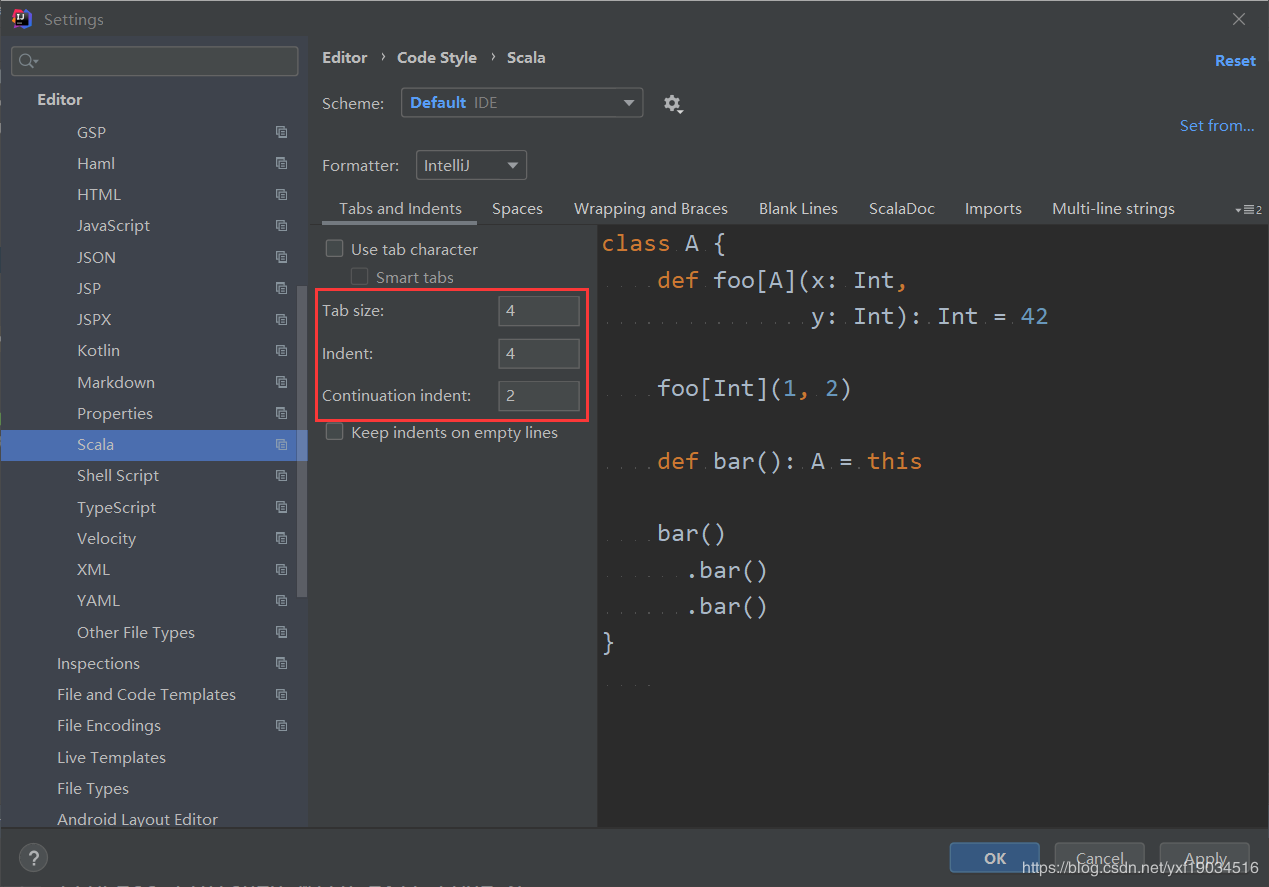The height and width of the screenshot is (887, 1269).
Task: Click the copy icon beside Velocity
Action: pos(281,538)
